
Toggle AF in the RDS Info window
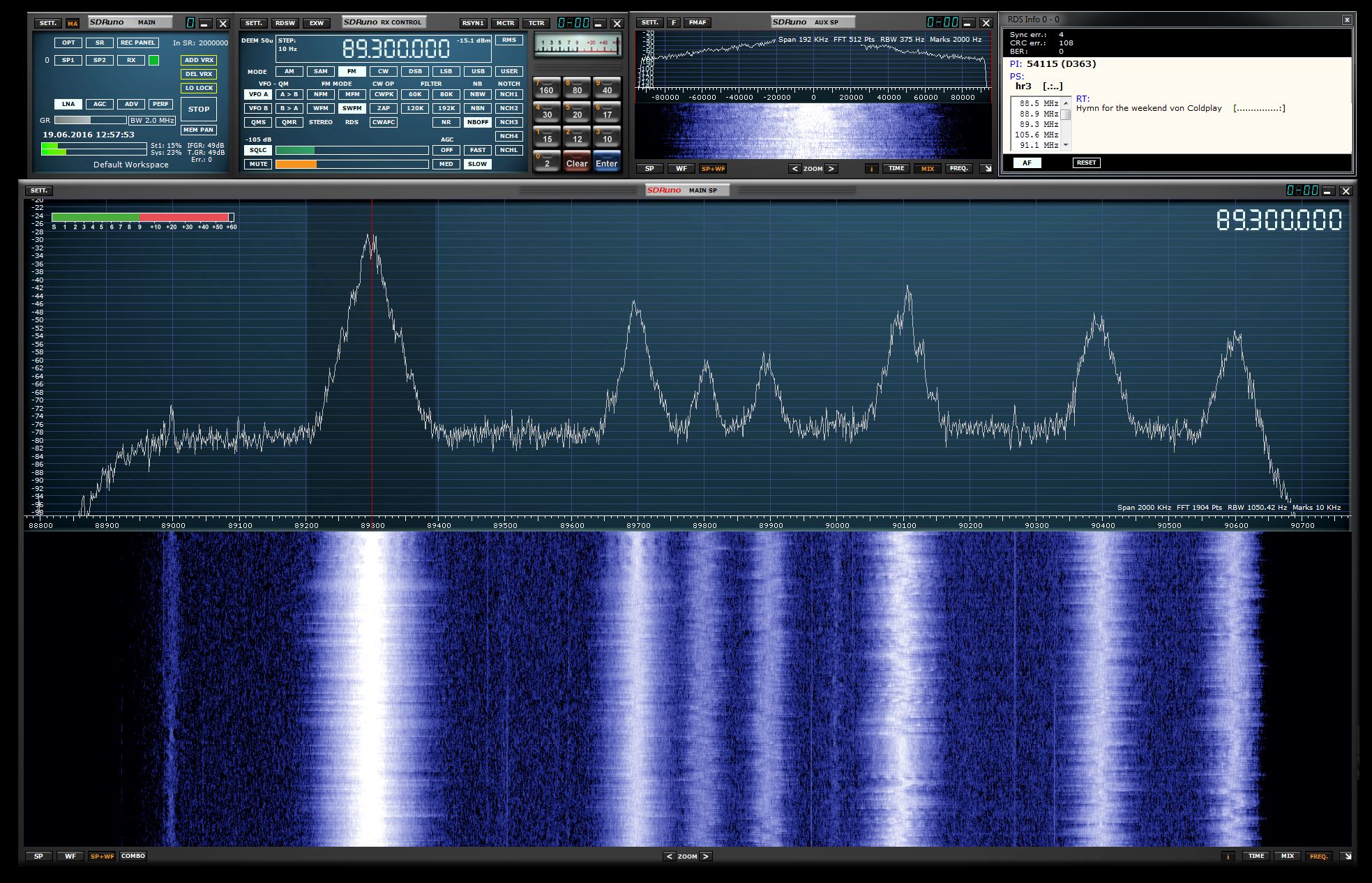[1027, 163]
